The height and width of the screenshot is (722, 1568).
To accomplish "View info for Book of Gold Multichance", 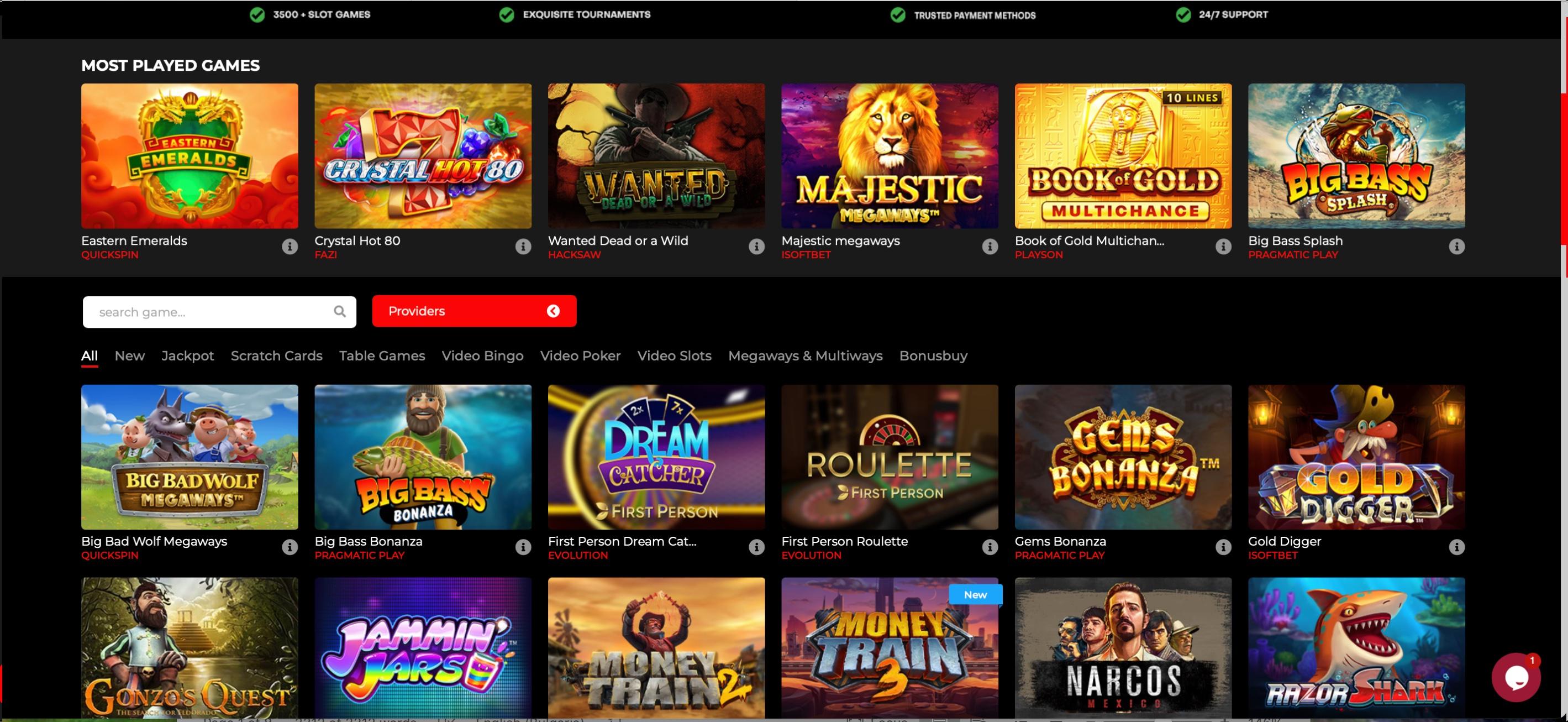I will coord(1223,246).
